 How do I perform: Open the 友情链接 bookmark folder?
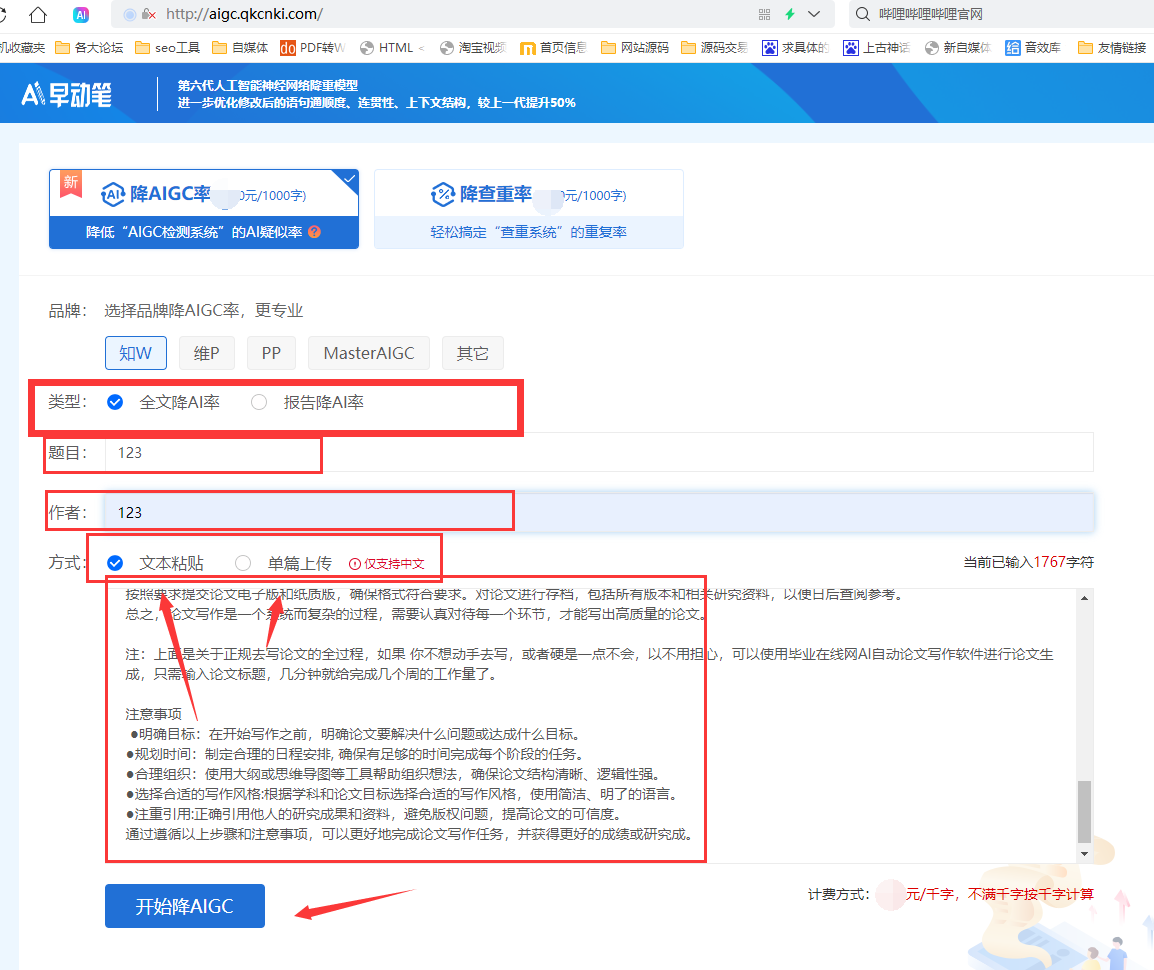(x=1112, y=48)
